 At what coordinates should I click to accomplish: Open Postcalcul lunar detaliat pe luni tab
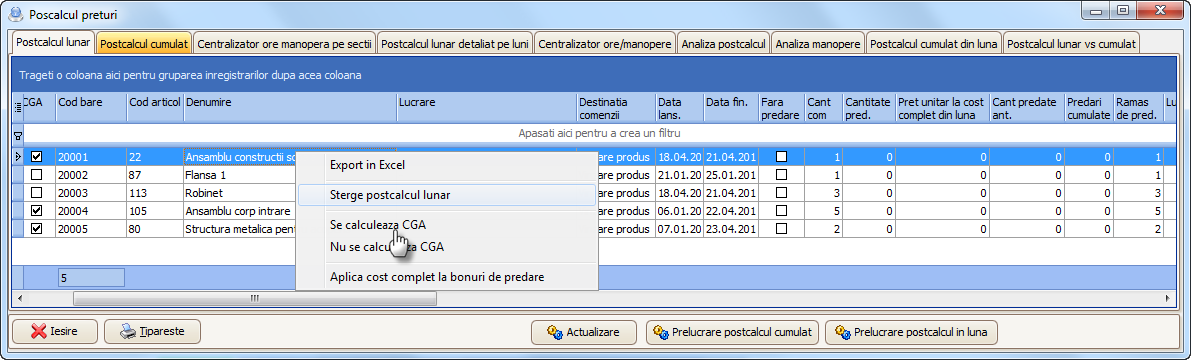[x=454, y=44]
